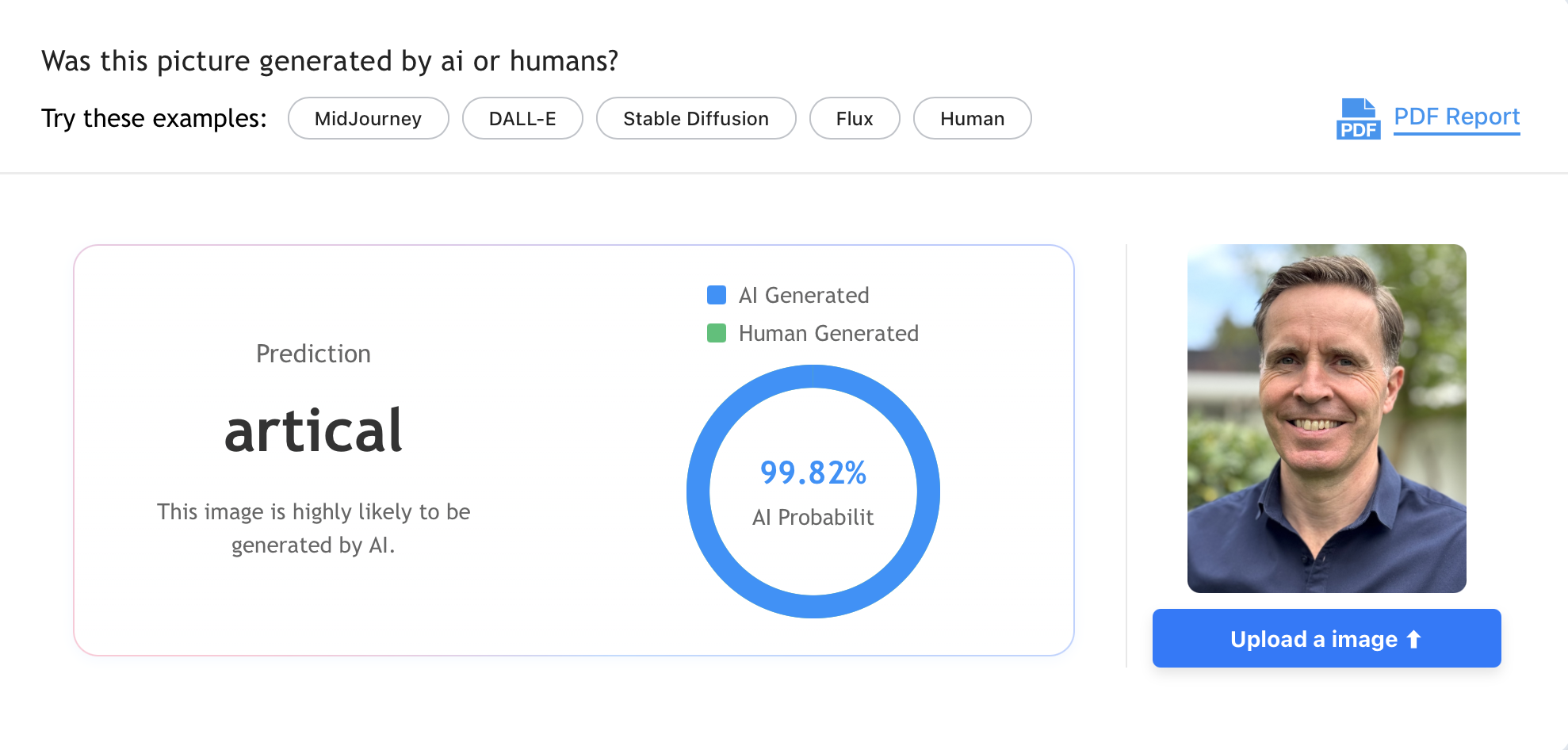The image size is (1568, 750).
Task: Pick the Human example
Action: 972,118
